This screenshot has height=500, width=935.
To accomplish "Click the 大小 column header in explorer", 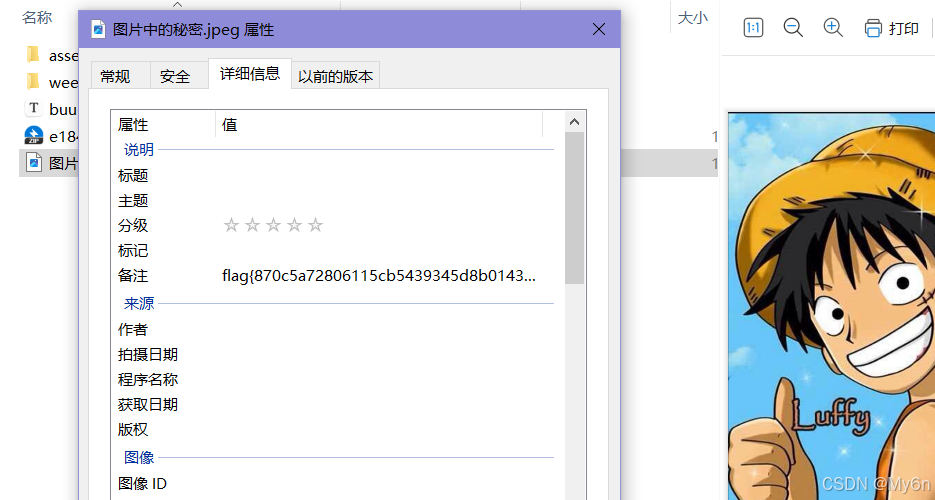I will click(693, 18).
